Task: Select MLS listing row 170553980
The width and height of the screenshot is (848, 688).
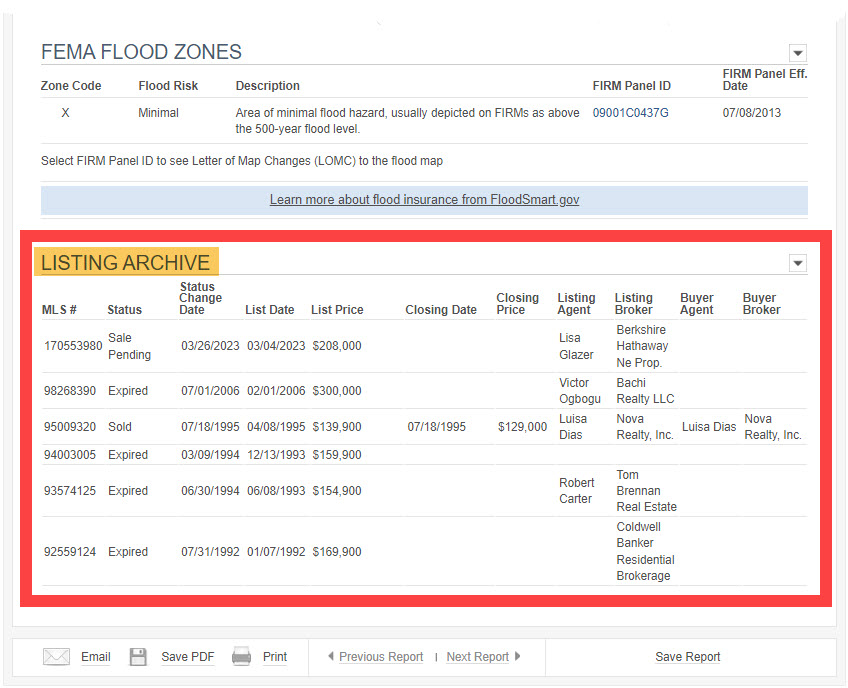Action: pyautogui.click(x=425, y=346)
